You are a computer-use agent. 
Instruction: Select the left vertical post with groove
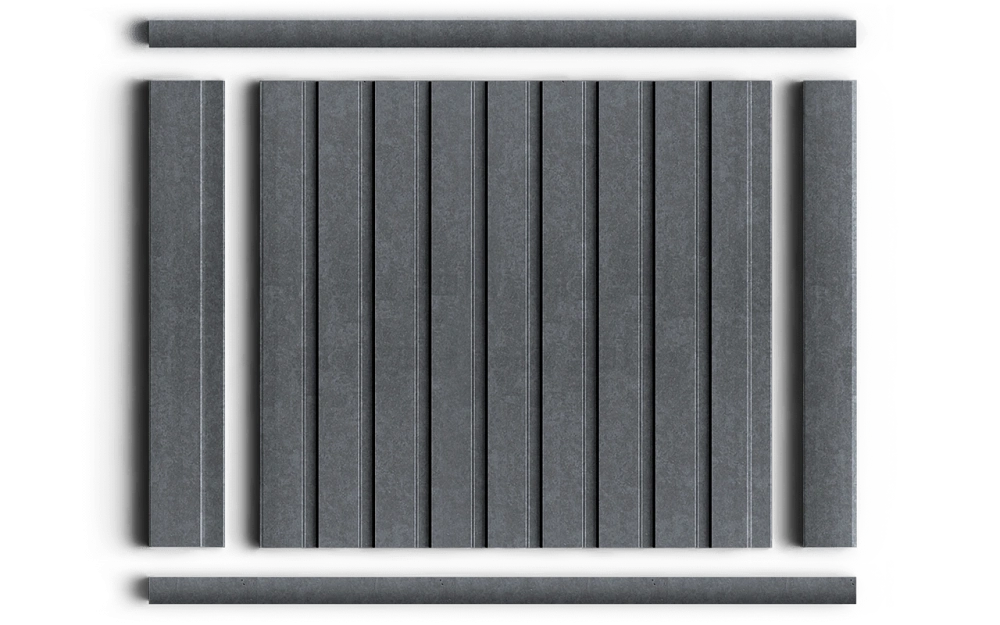pyautogui.click(x=186, y=314)
